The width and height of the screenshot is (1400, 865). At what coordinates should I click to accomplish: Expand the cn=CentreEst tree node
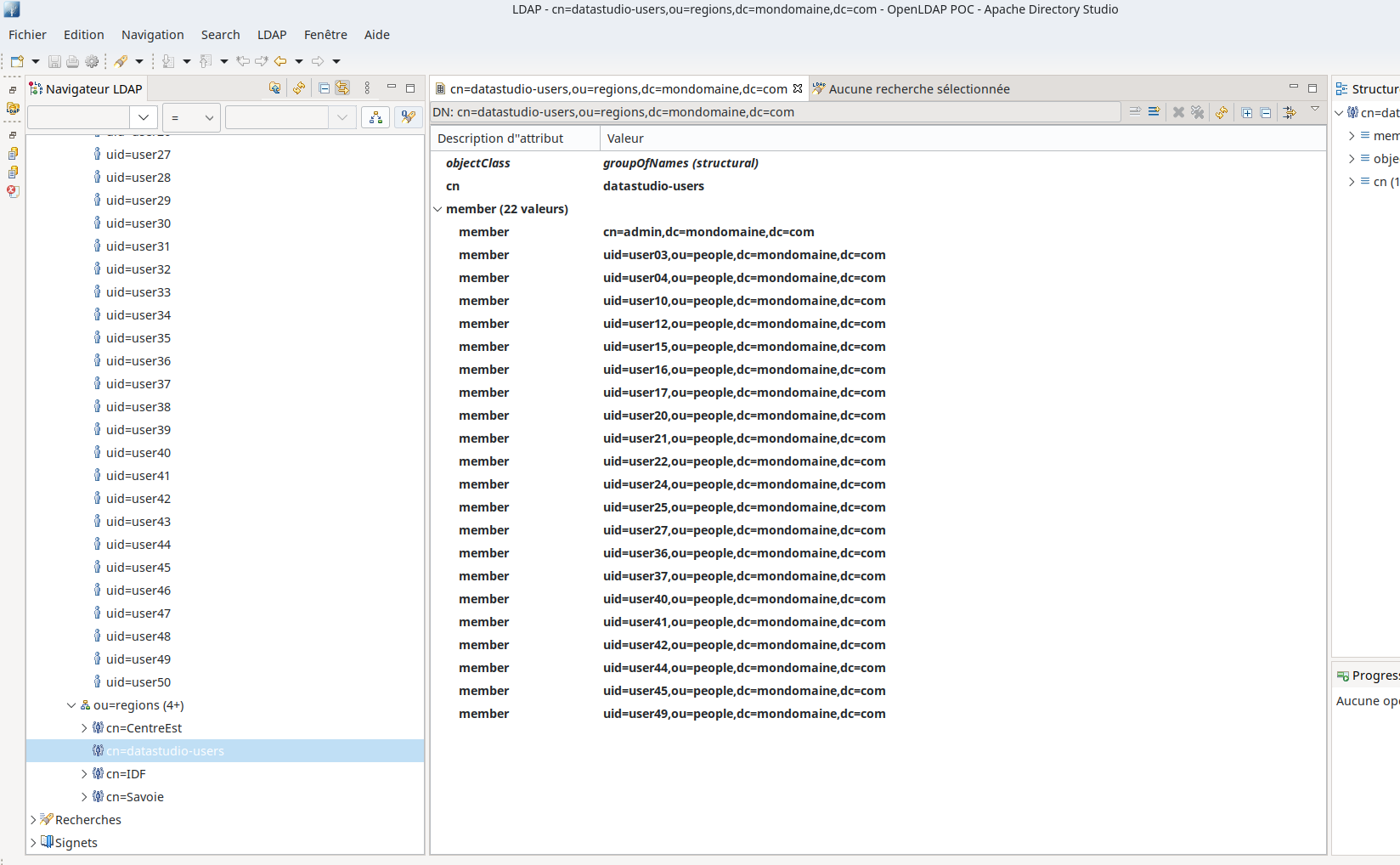click(84, 728)
